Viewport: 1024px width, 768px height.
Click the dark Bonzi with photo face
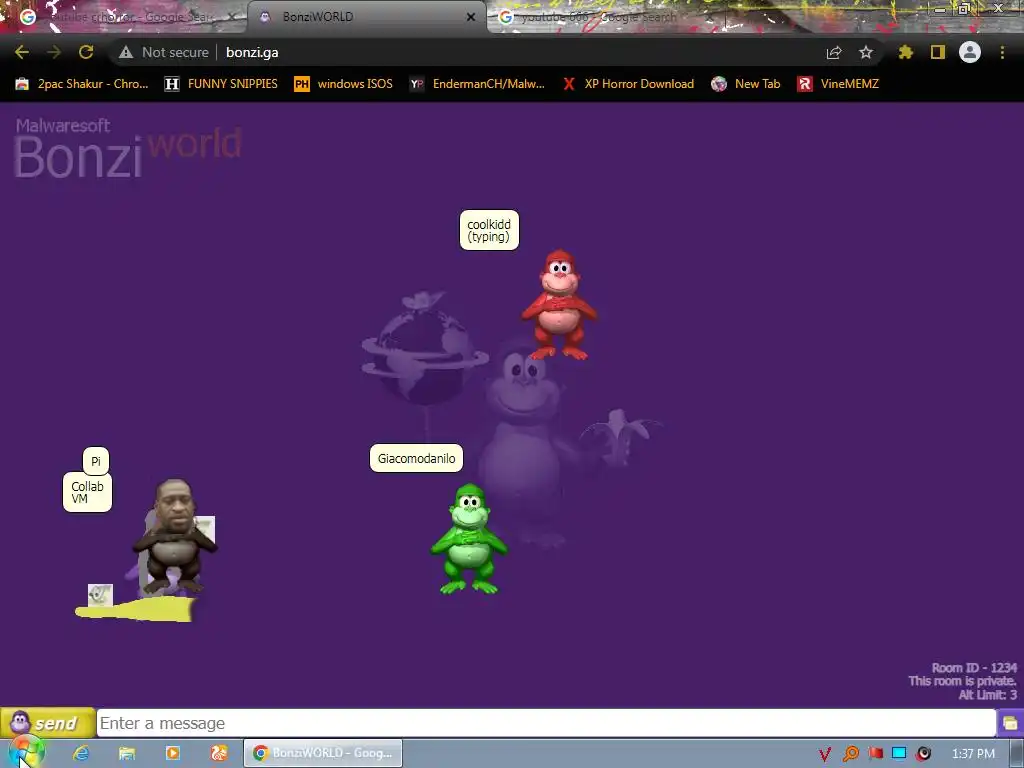click(x=174, y=537)
